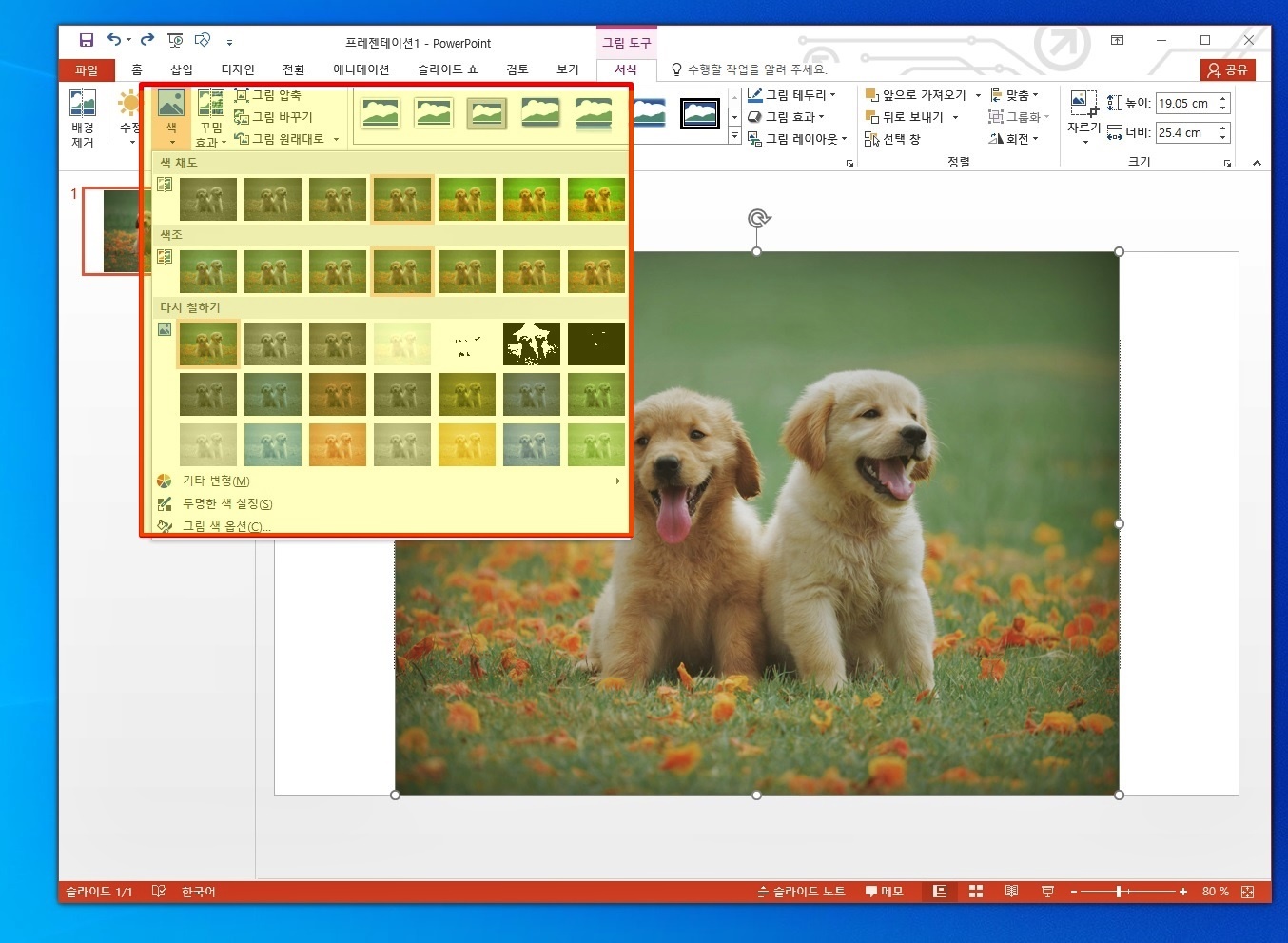Click the 높이 height input field

click(x=1186, y=103)
